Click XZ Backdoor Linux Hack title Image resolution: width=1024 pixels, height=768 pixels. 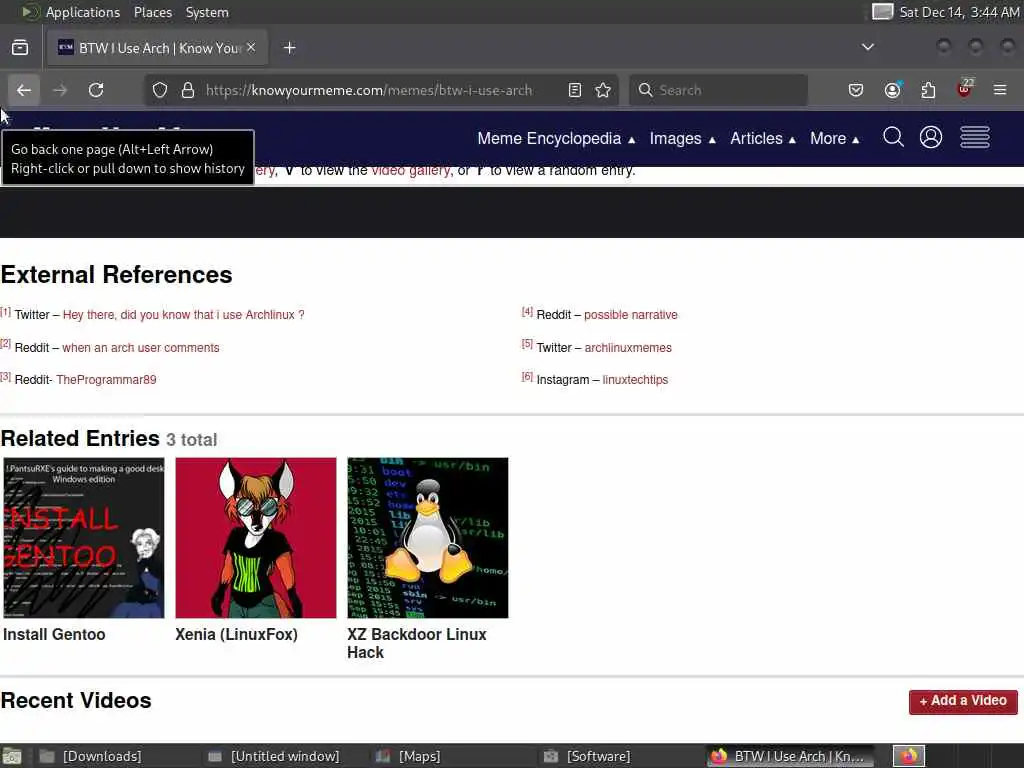[417, 643]
